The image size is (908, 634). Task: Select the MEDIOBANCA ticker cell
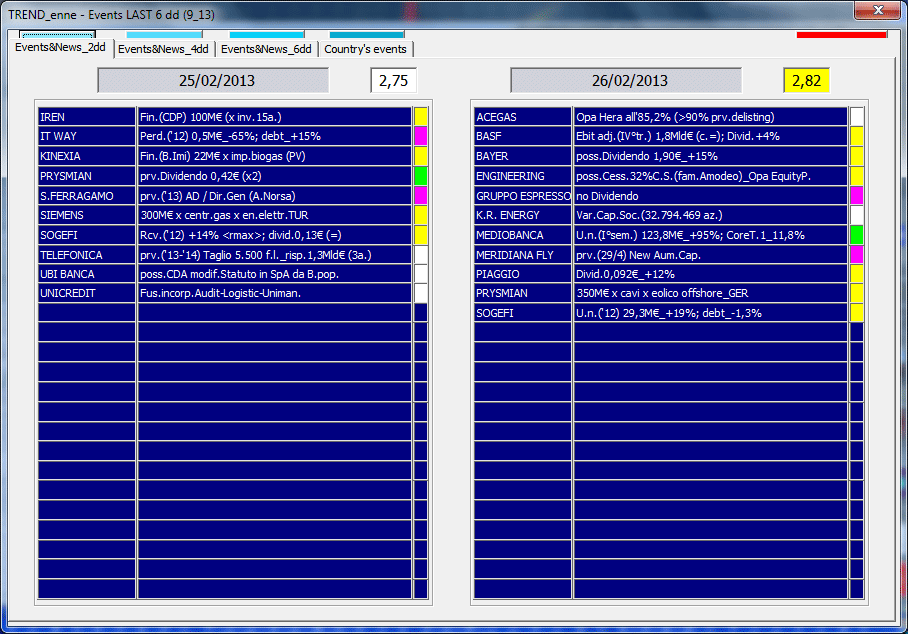523,234
